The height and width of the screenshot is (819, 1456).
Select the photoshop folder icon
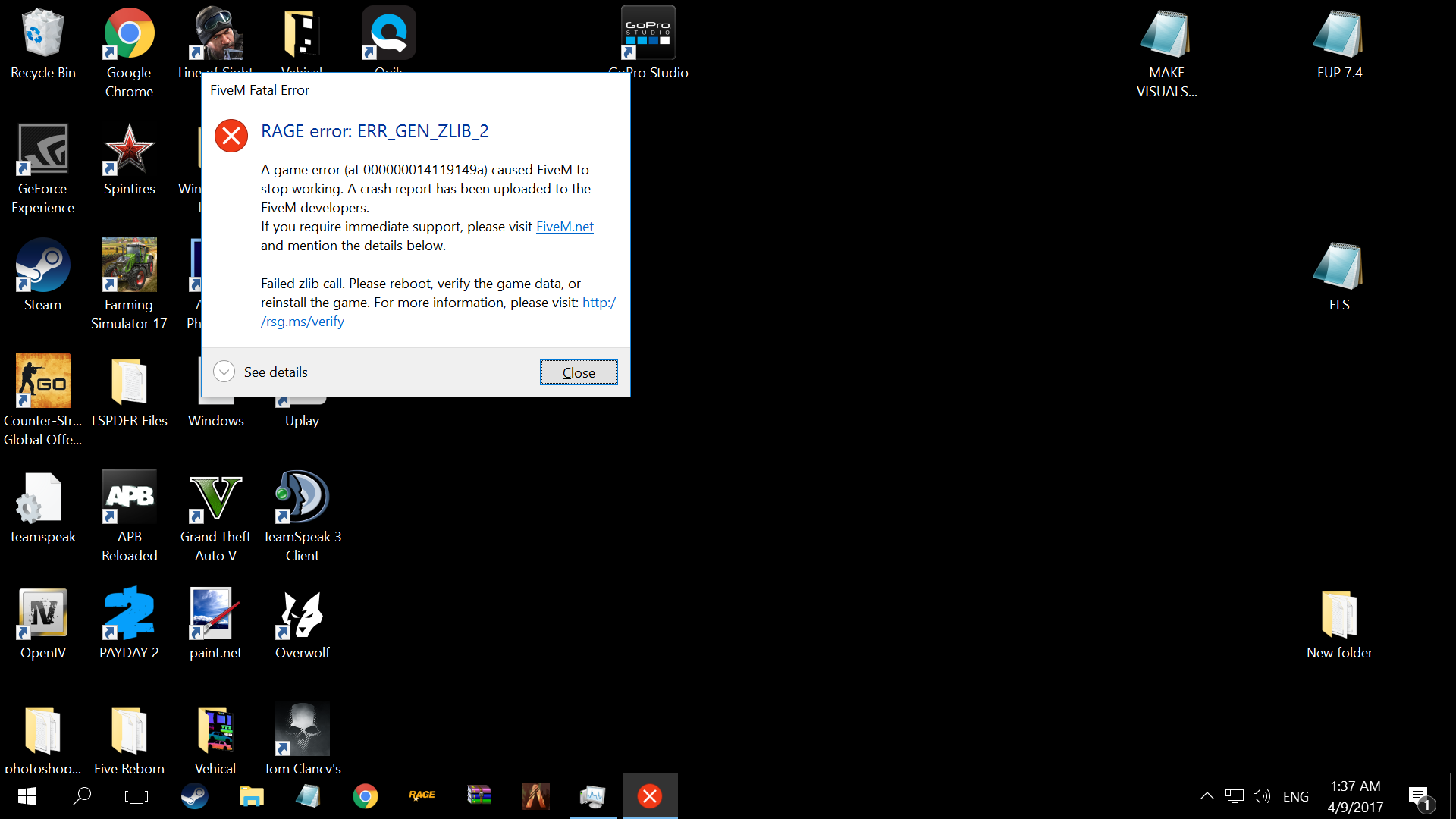pyautogui.click(x=43, y=739)
